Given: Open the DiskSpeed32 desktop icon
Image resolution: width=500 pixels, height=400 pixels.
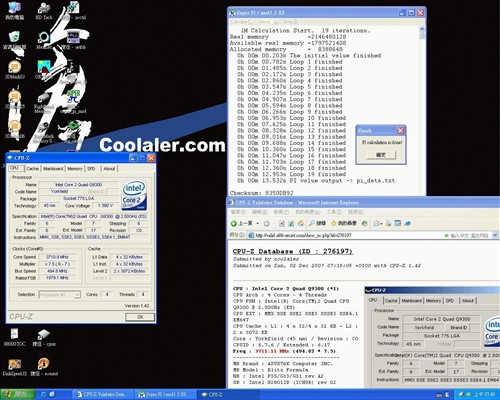Looking at the screenshot, I should coord(15,368).
